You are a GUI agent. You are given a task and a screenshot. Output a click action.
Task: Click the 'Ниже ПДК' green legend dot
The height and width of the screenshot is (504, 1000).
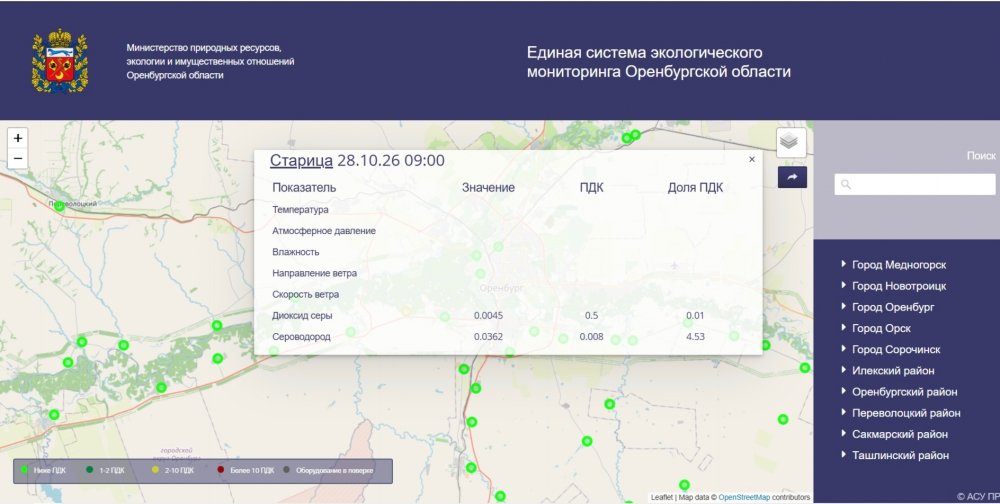point(24,470)
